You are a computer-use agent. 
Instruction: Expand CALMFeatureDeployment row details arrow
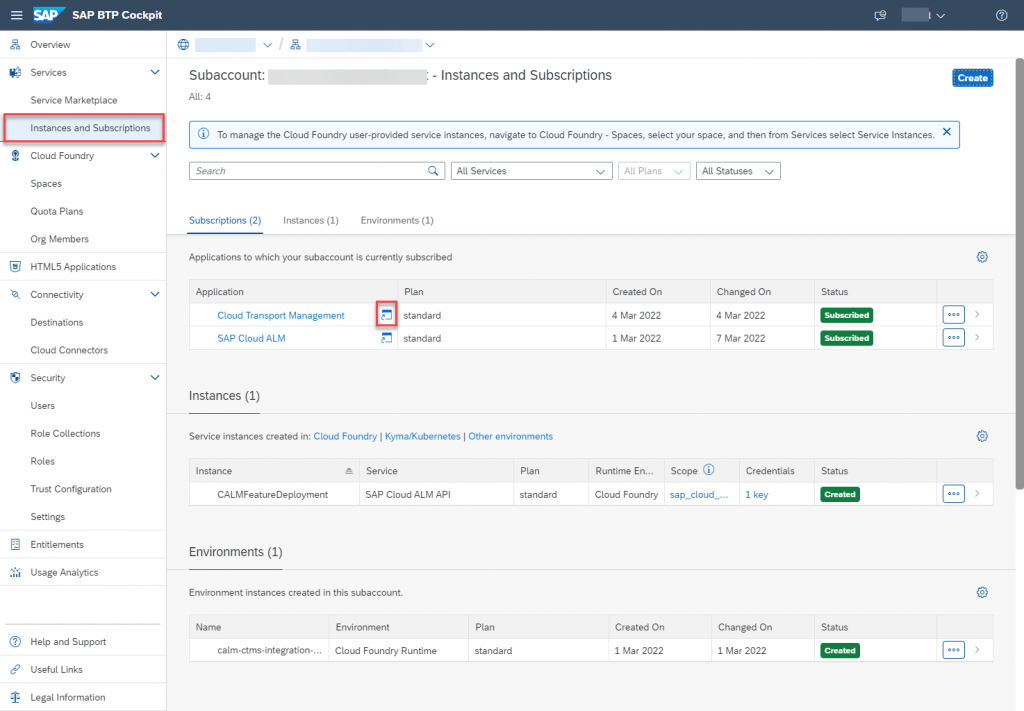(x=977, y=494)
